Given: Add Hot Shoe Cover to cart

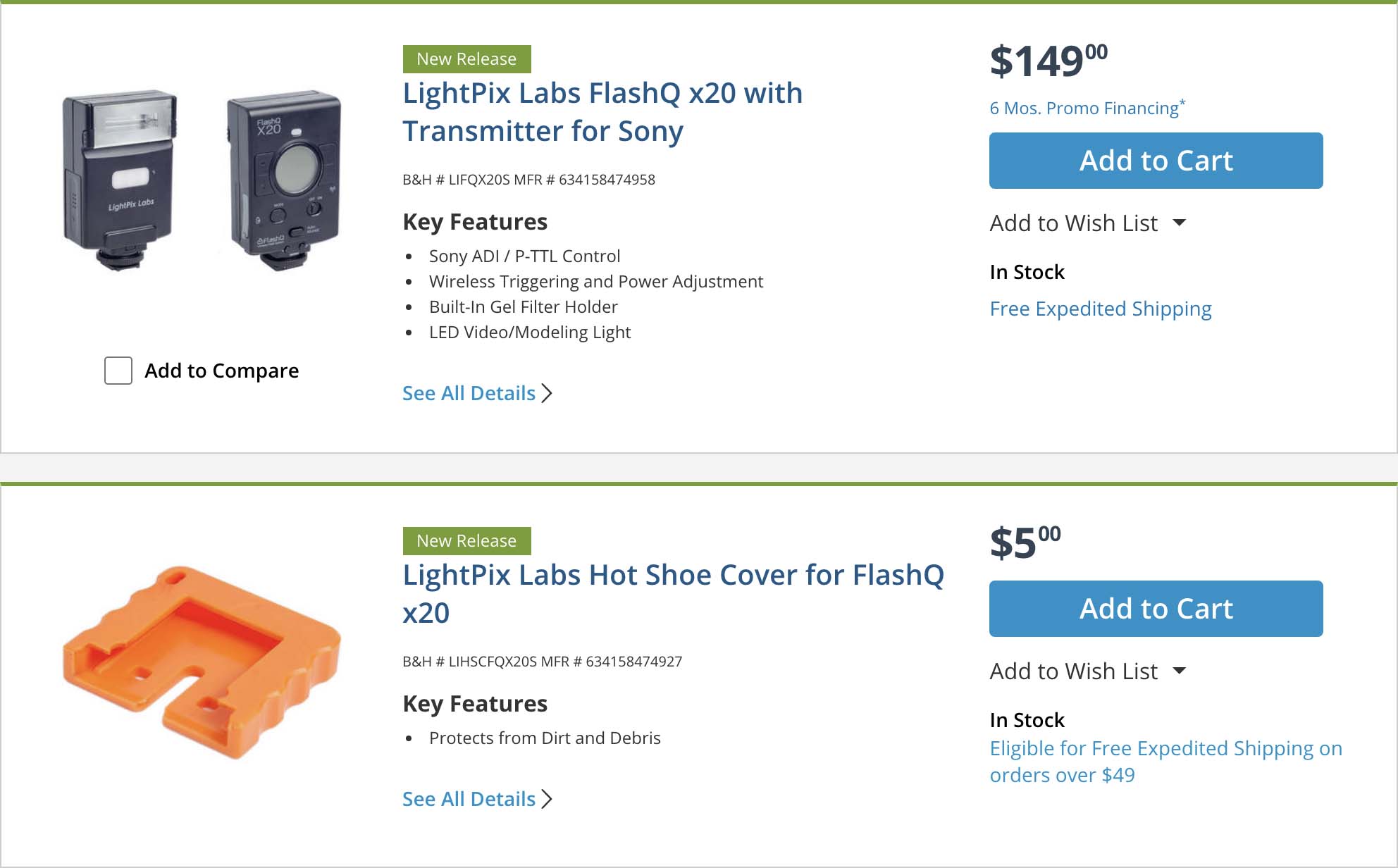Looking at the screenshot, I should click(1156, 609).
